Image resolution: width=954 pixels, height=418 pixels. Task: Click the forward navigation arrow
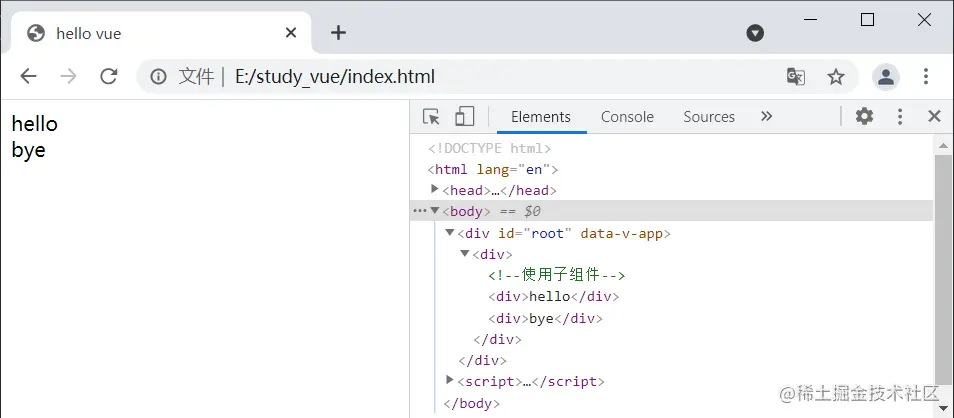68,76
